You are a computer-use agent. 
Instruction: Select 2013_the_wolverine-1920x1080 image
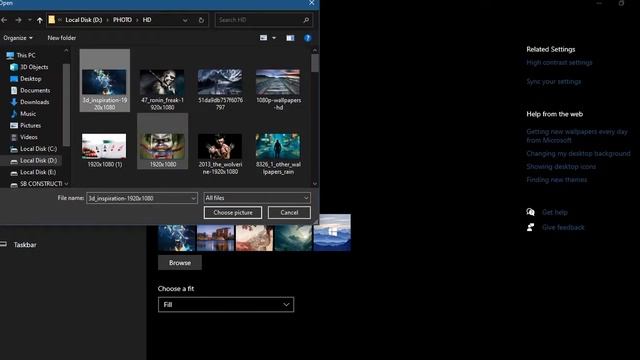[220, 153]
